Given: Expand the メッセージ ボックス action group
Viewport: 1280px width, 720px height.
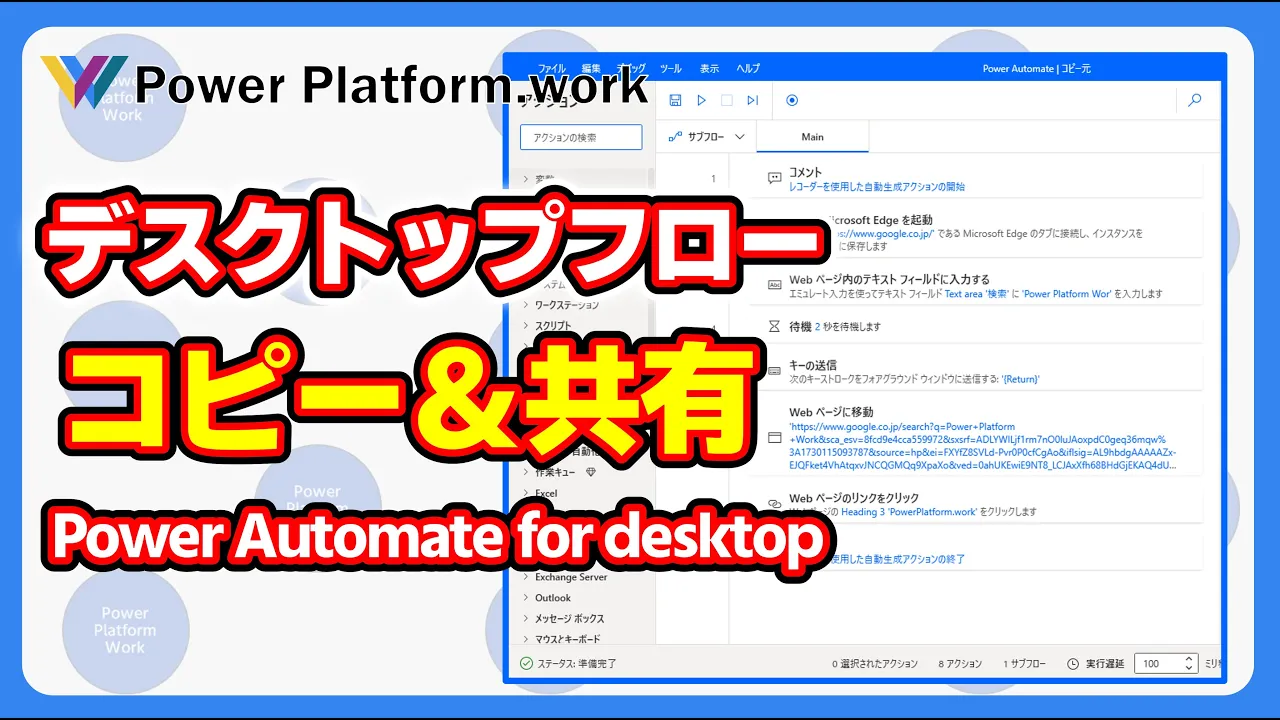Looking at the screenshot, I should 525,618.
